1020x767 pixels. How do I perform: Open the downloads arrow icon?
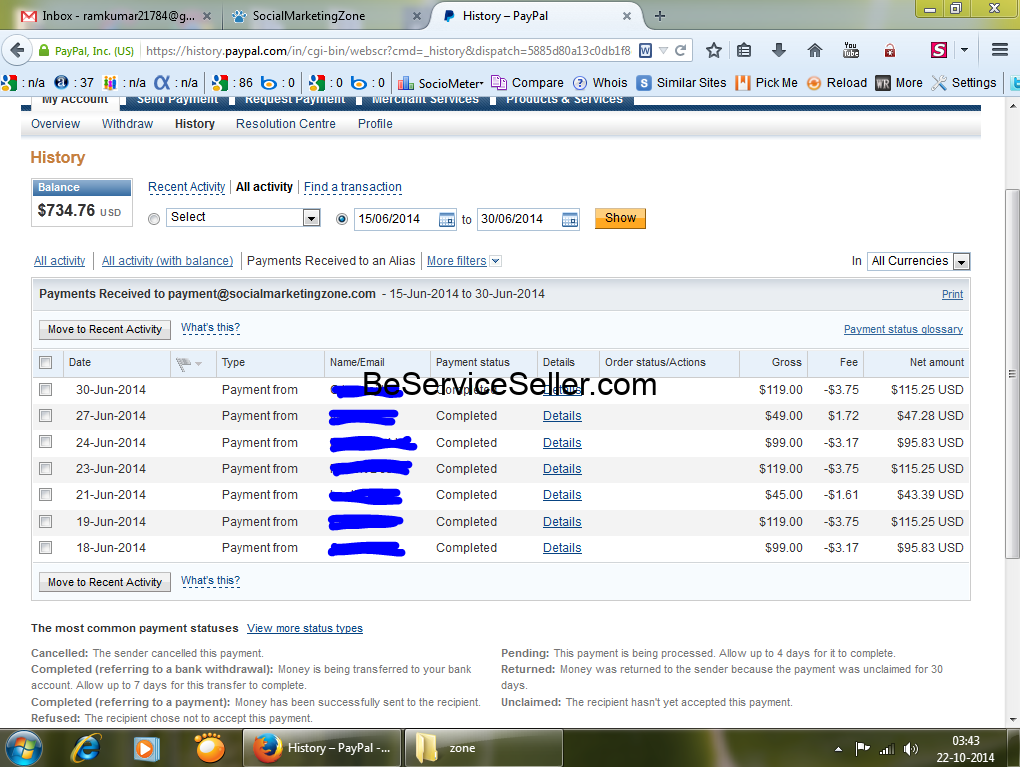tap(779, 50)
